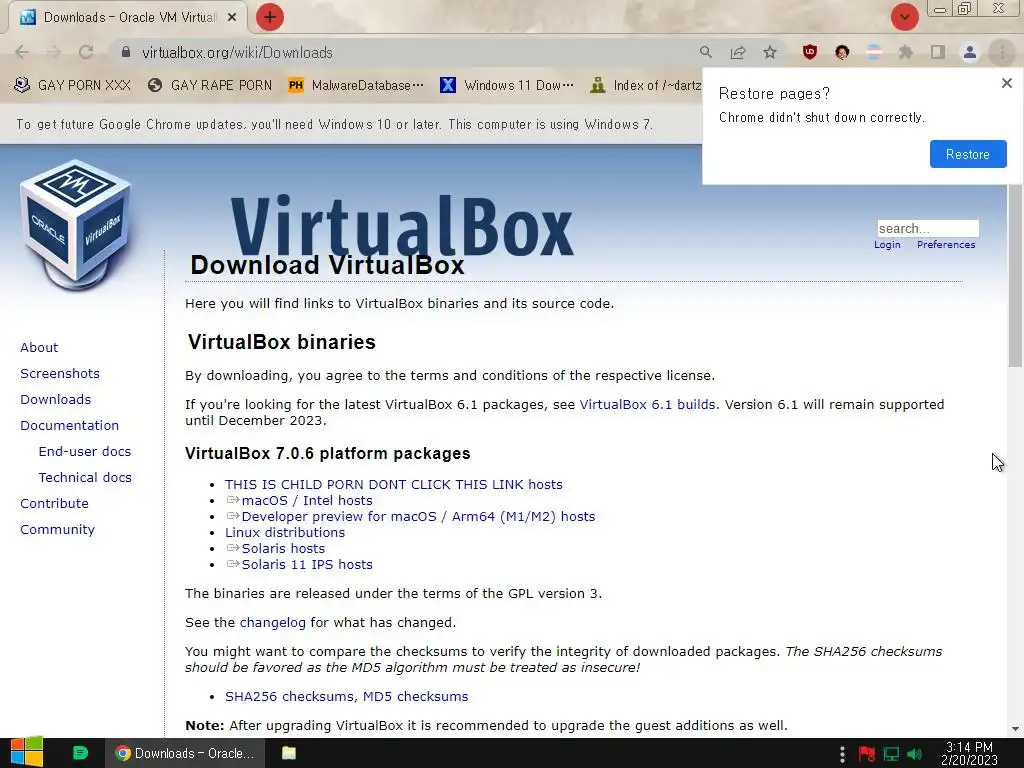Screen dimensions: 1024x768
Task: Open the Login link
Action: [x=887, y=244]
